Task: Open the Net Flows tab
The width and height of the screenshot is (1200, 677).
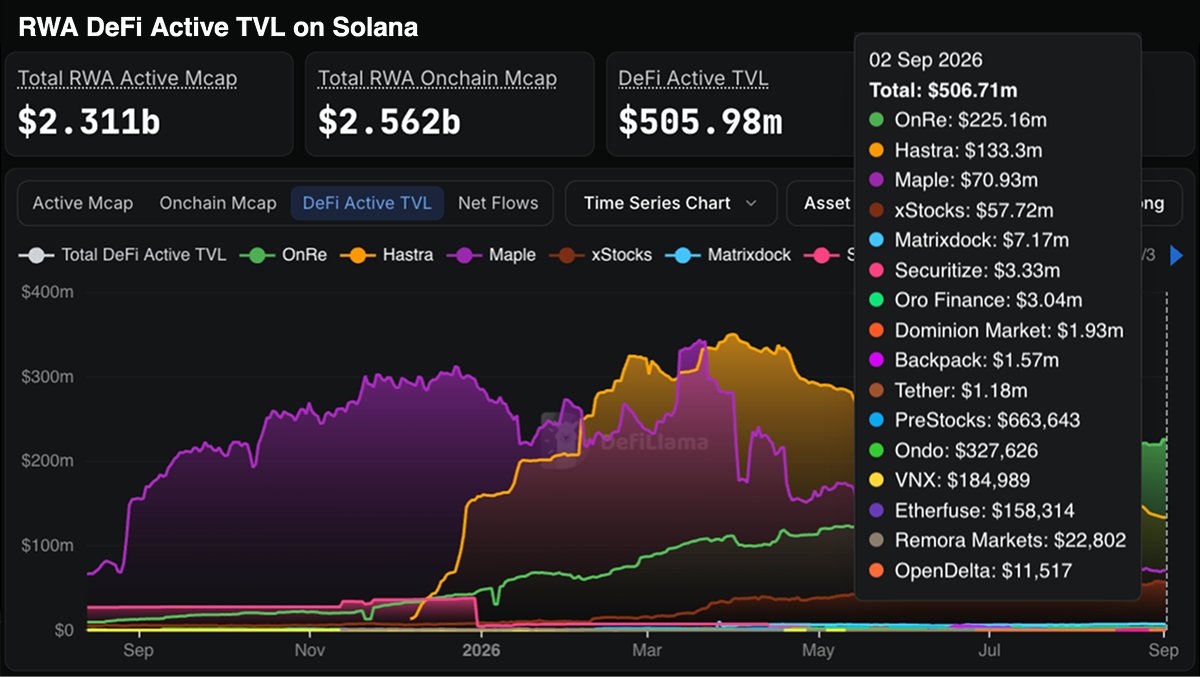Action: [x=498, y=203]
